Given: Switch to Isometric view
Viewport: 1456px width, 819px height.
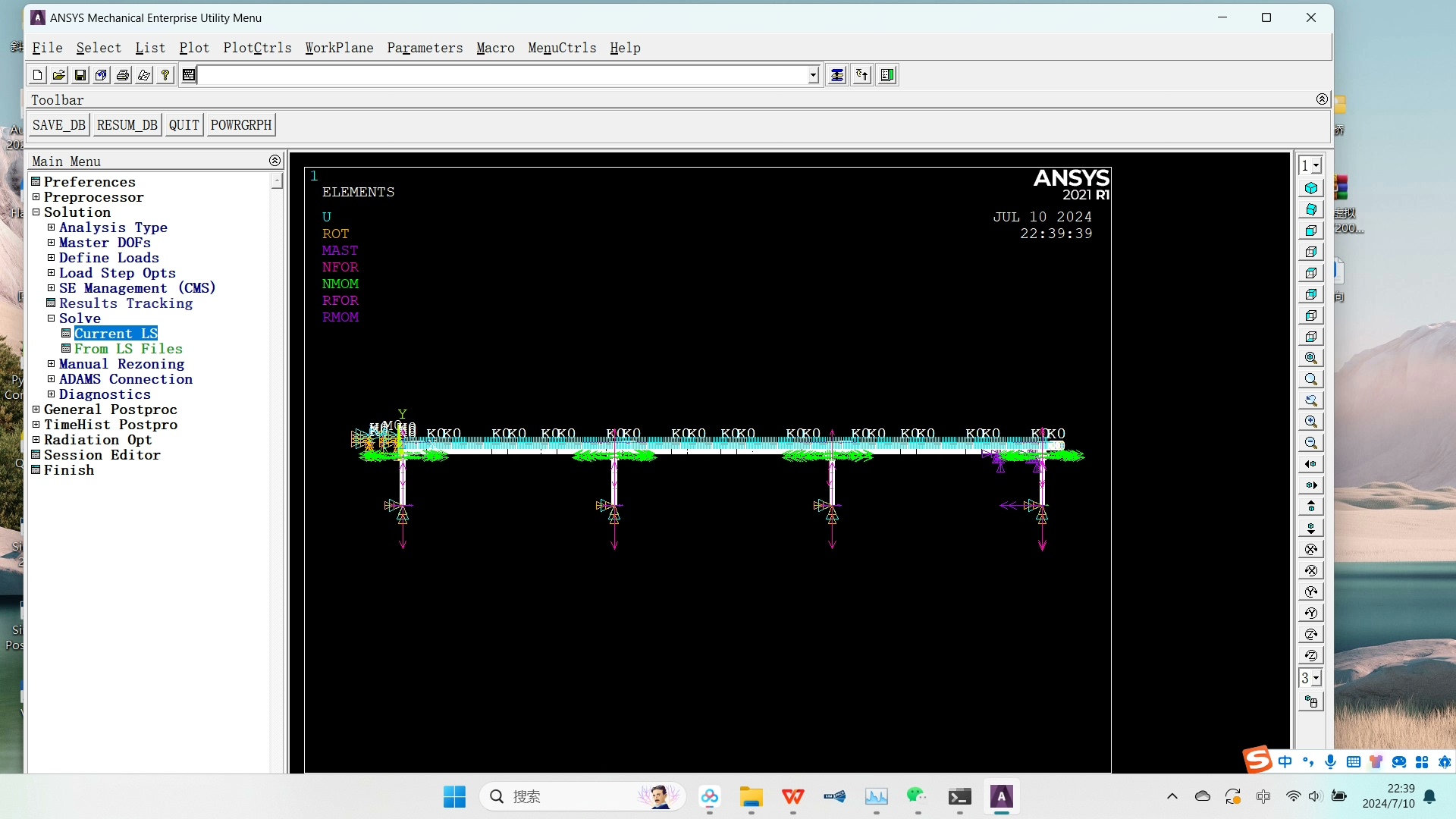Looking at the screenshot, I should tap(1311, 188).
